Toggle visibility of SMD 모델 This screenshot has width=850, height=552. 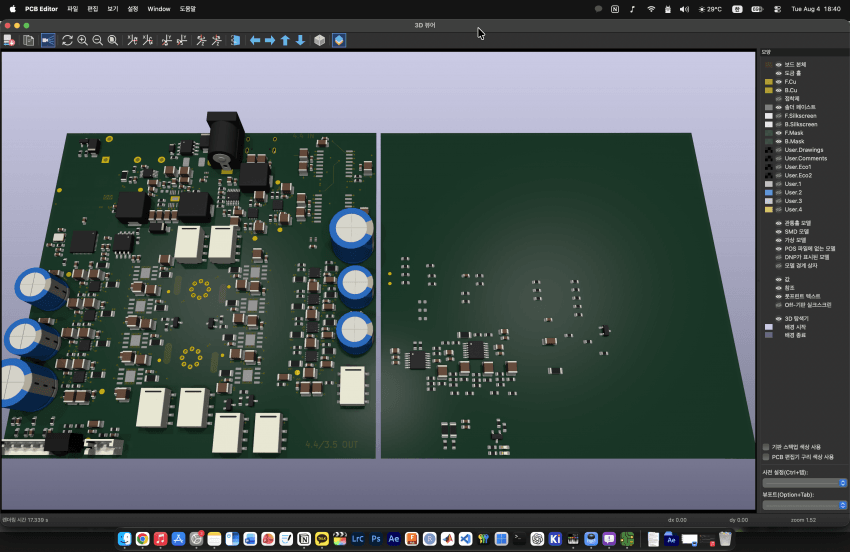[778, 232]
